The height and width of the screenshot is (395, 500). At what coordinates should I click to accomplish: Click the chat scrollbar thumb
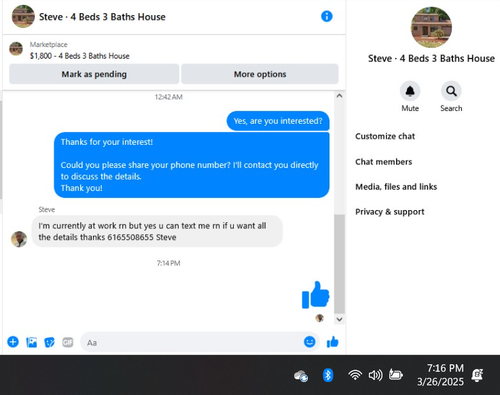coord(339,264)
